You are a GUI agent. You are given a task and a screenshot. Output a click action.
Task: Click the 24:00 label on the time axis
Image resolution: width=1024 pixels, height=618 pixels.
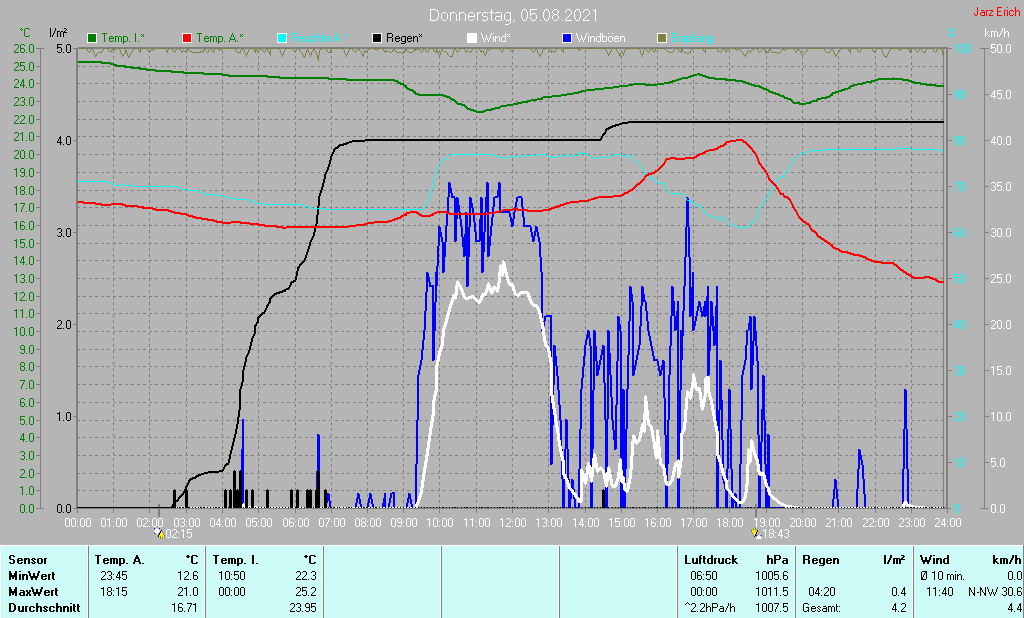(x=947, y=523)
